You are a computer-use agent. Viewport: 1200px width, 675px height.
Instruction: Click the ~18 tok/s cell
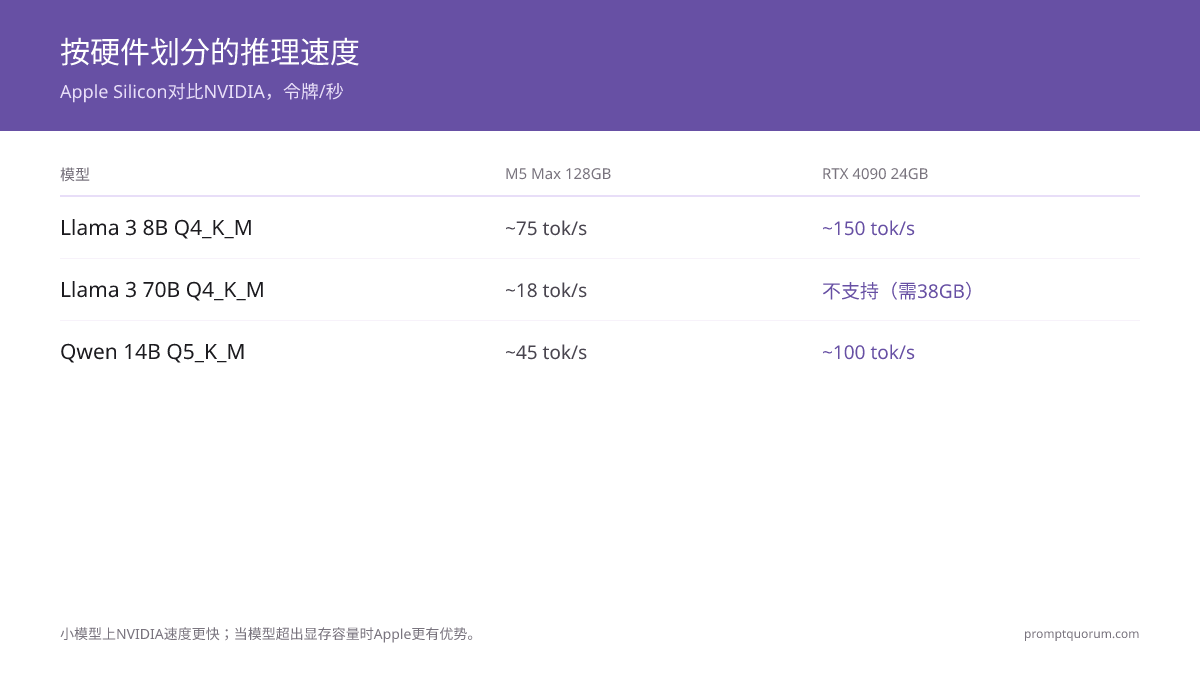[x=546, y=290]
